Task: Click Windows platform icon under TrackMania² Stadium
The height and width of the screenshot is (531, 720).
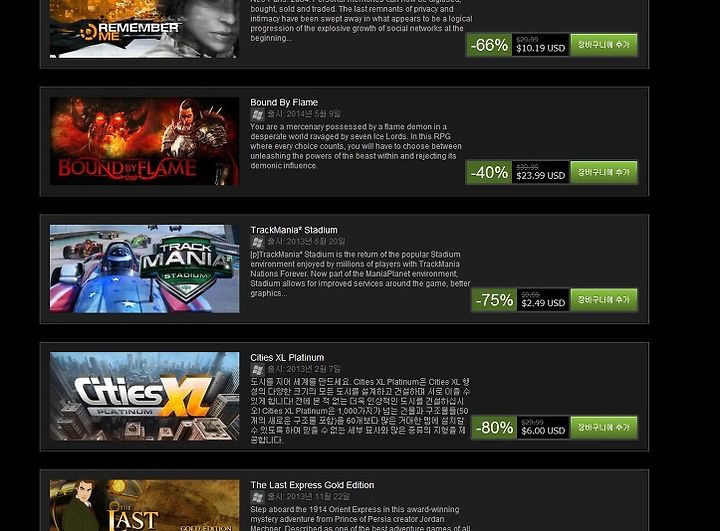Action: point(257,242)
